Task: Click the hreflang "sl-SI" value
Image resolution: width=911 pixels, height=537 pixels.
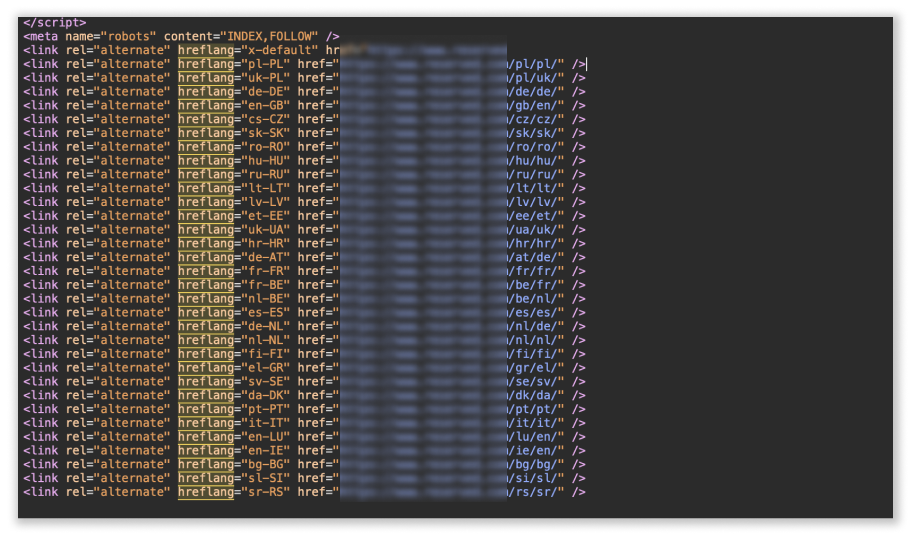Action: pos(266,478)
